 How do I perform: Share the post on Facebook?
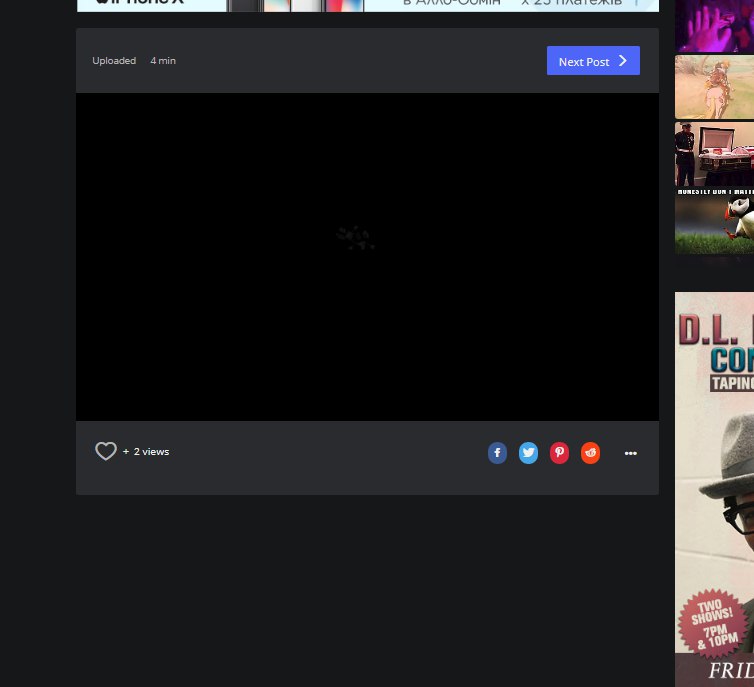point(497,453)
